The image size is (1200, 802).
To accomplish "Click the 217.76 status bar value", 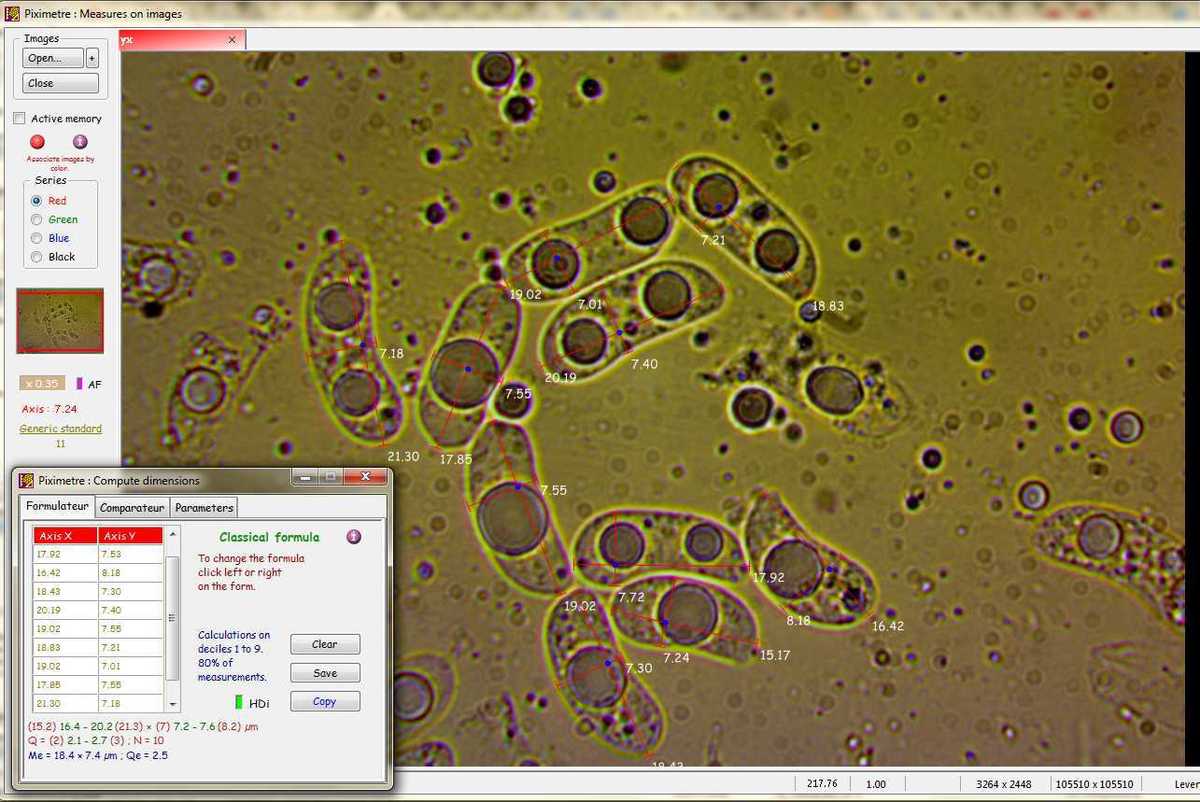I will (x=822, y=784).
